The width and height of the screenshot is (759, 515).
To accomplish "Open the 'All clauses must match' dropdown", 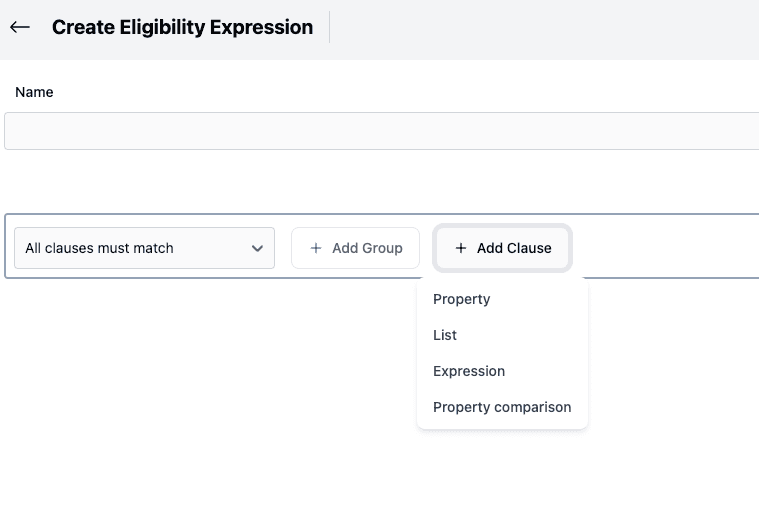I will click(x=144, y=248).
